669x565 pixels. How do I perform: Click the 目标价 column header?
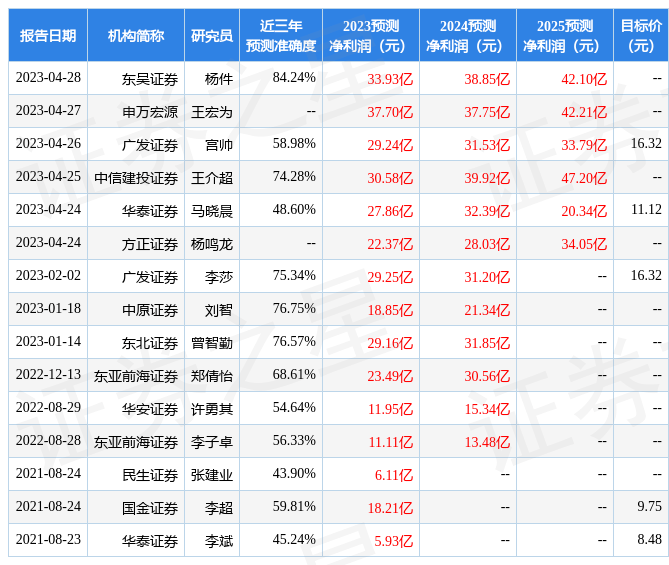click(x=641, y=36)
